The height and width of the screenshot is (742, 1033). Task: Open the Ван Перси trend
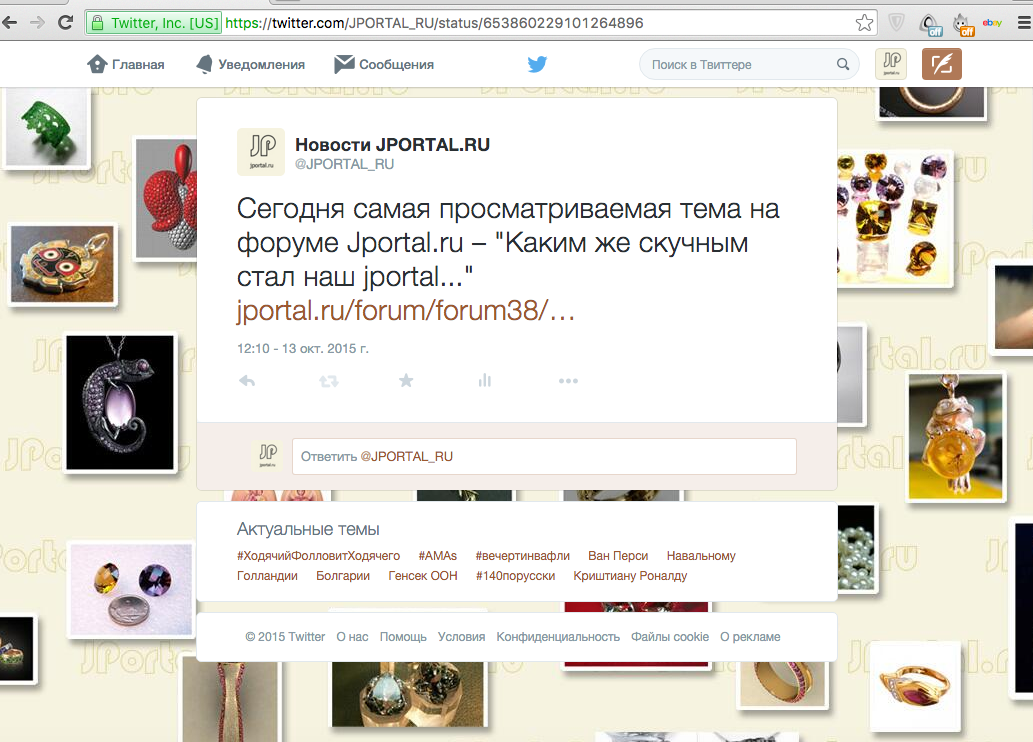618,556
